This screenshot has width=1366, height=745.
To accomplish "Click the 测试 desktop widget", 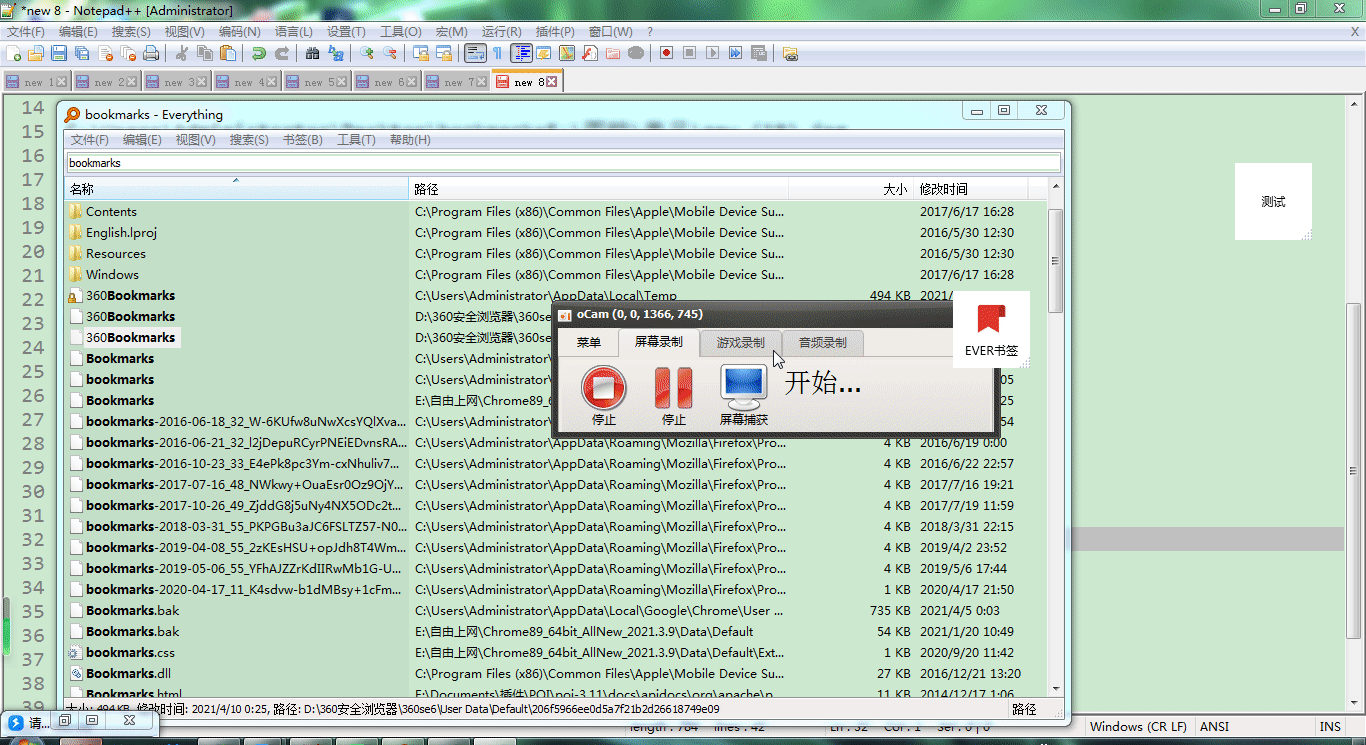I will coord(1273,201).
